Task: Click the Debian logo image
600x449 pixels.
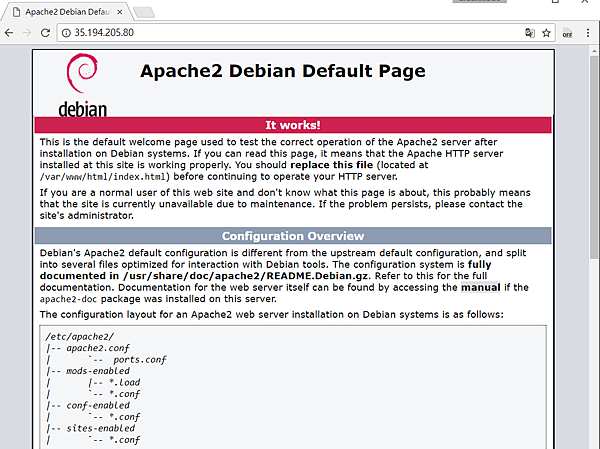Action: [83, 85]
